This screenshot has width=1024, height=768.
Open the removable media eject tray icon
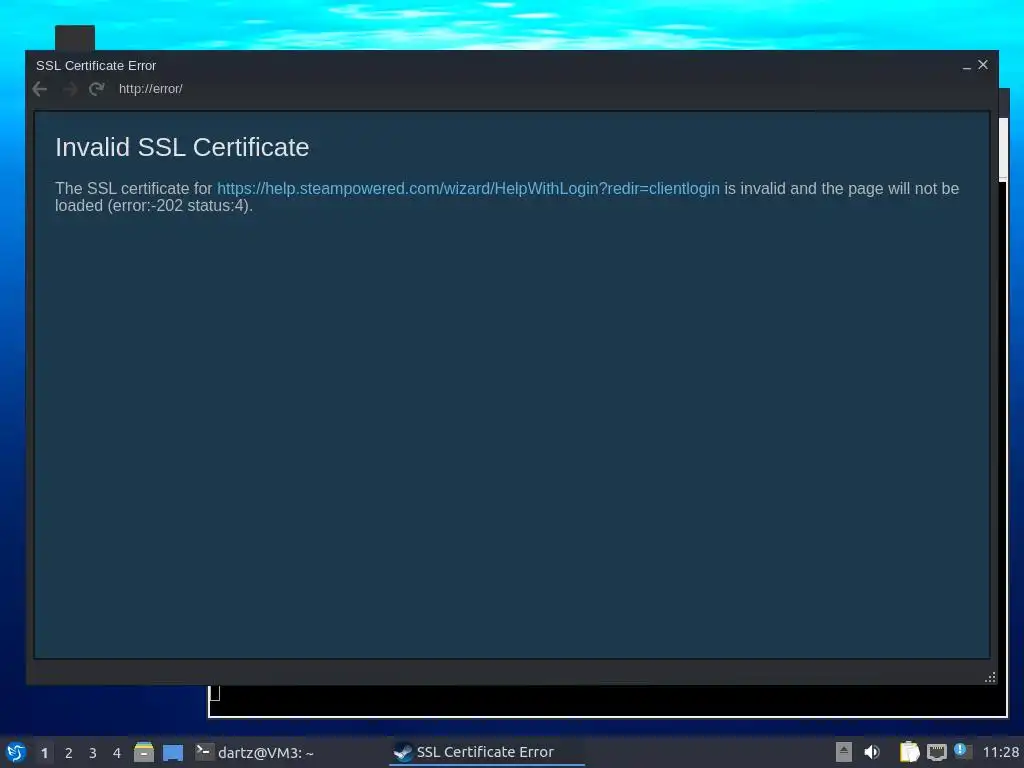pos(844,752)
